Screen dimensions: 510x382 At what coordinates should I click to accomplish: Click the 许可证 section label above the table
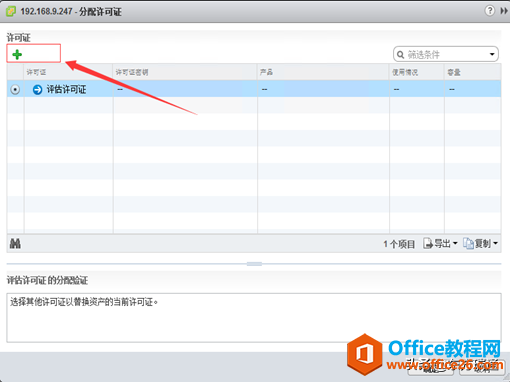click(x=18, y=38)
